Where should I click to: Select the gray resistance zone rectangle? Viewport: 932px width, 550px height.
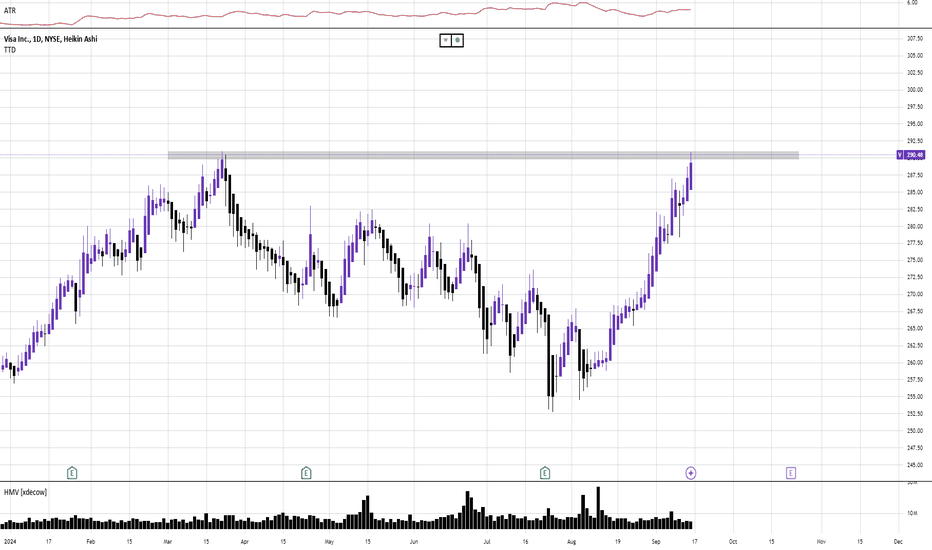tap(483, 155)
